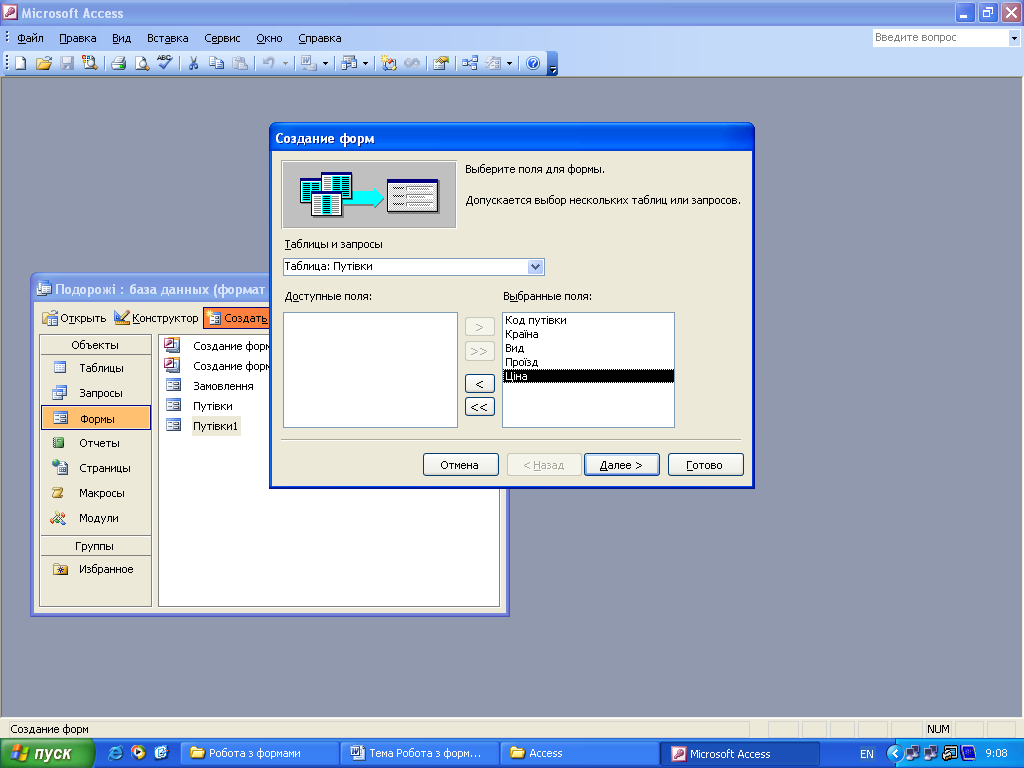The height and width of the screenshot is (768, 1024).
Task: Select 'Країна' in selected fields list
Action: (x=588, y=334)
